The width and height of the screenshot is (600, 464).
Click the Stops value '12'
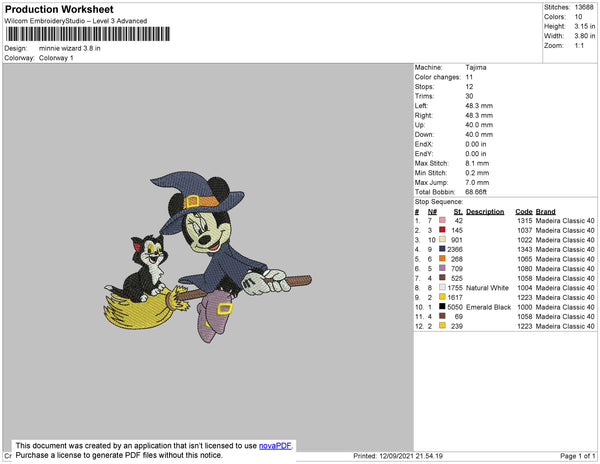469,87
